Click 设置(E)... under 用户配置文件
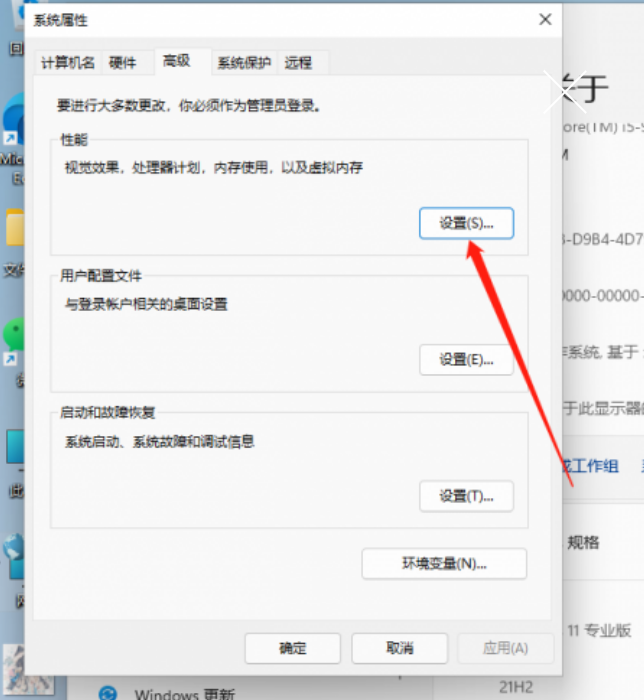 [x=466, y=359]
